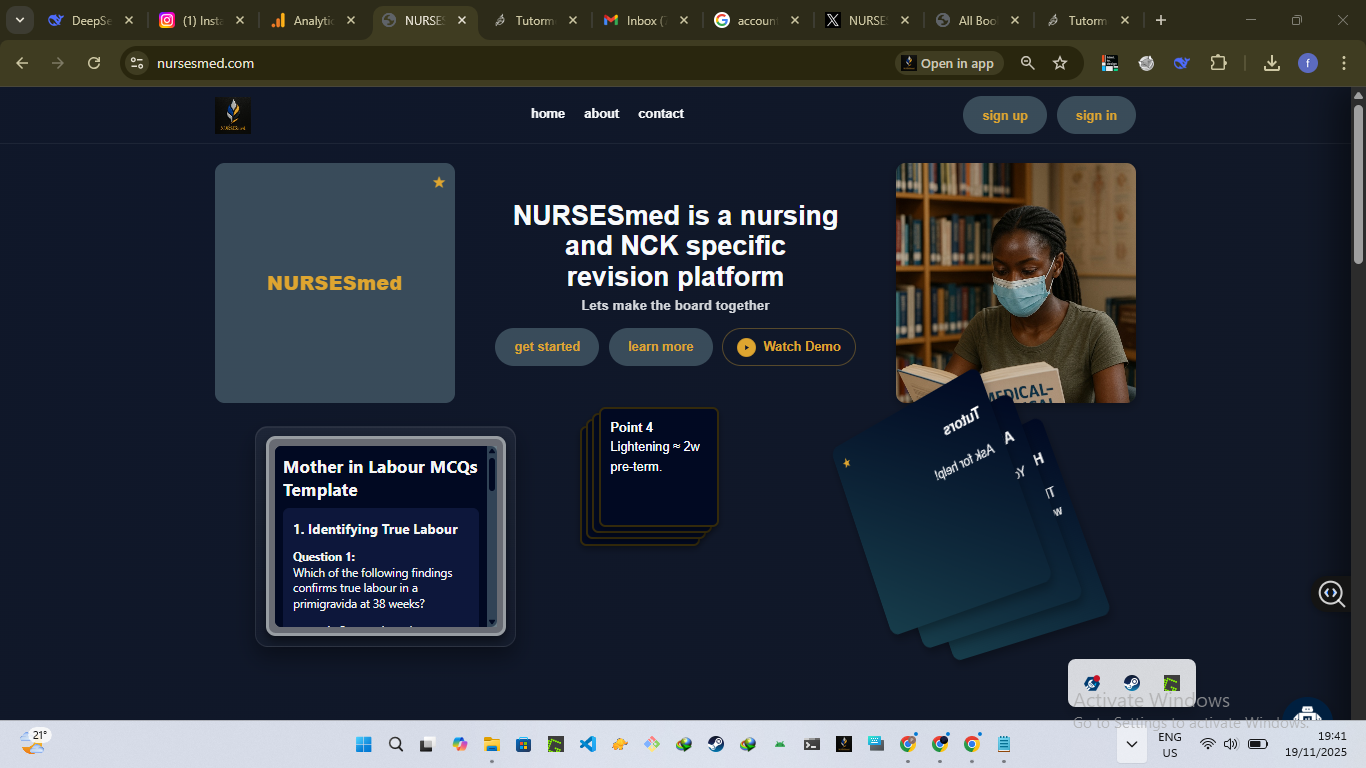Click the gold star on NURSESmed card
The width and height of the screenshot is (1366, 768).
pyautogui.click(x=439, y=182)
